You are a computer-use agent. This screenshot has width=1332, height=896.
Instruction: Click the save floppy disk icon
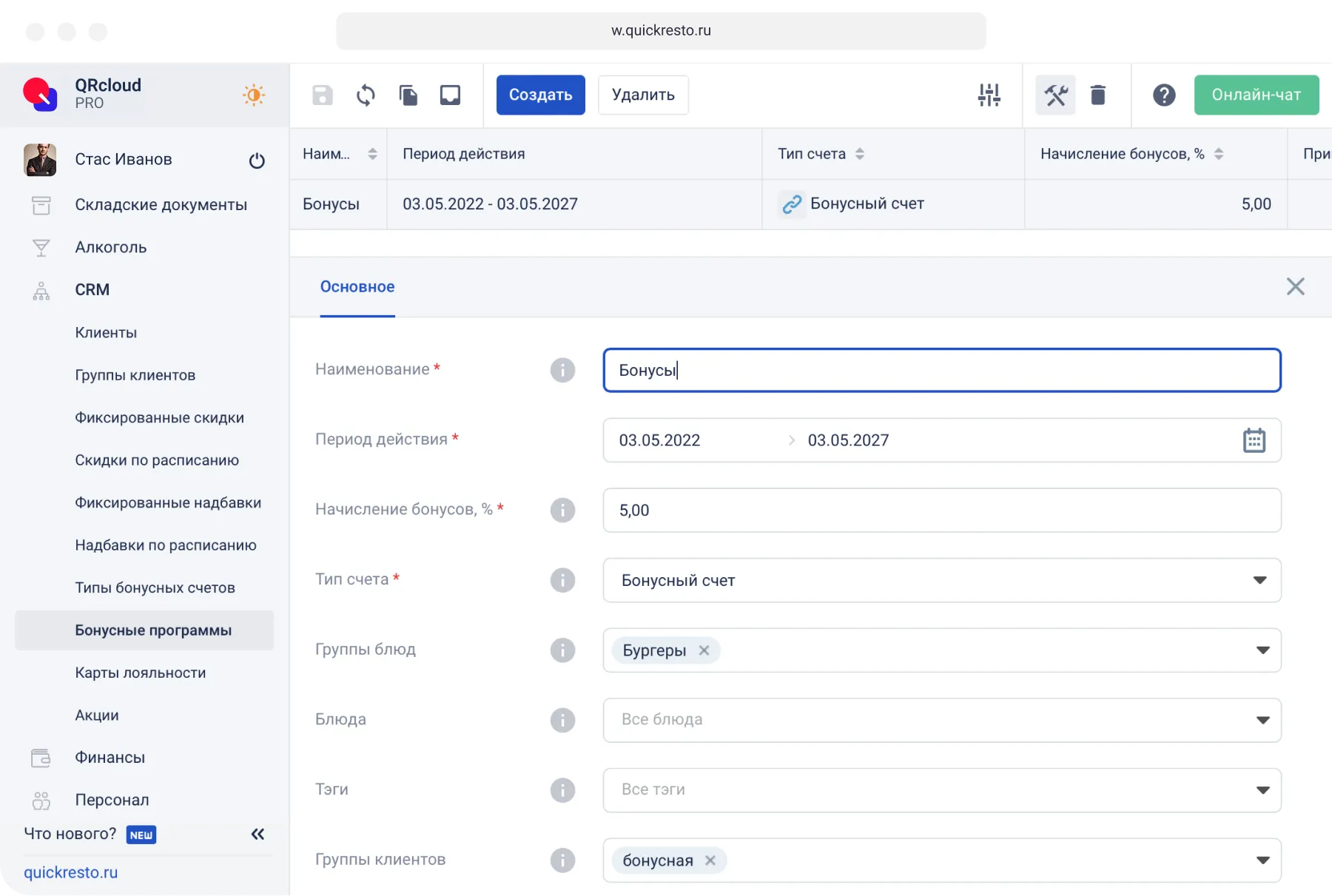(x=323, y=95)
